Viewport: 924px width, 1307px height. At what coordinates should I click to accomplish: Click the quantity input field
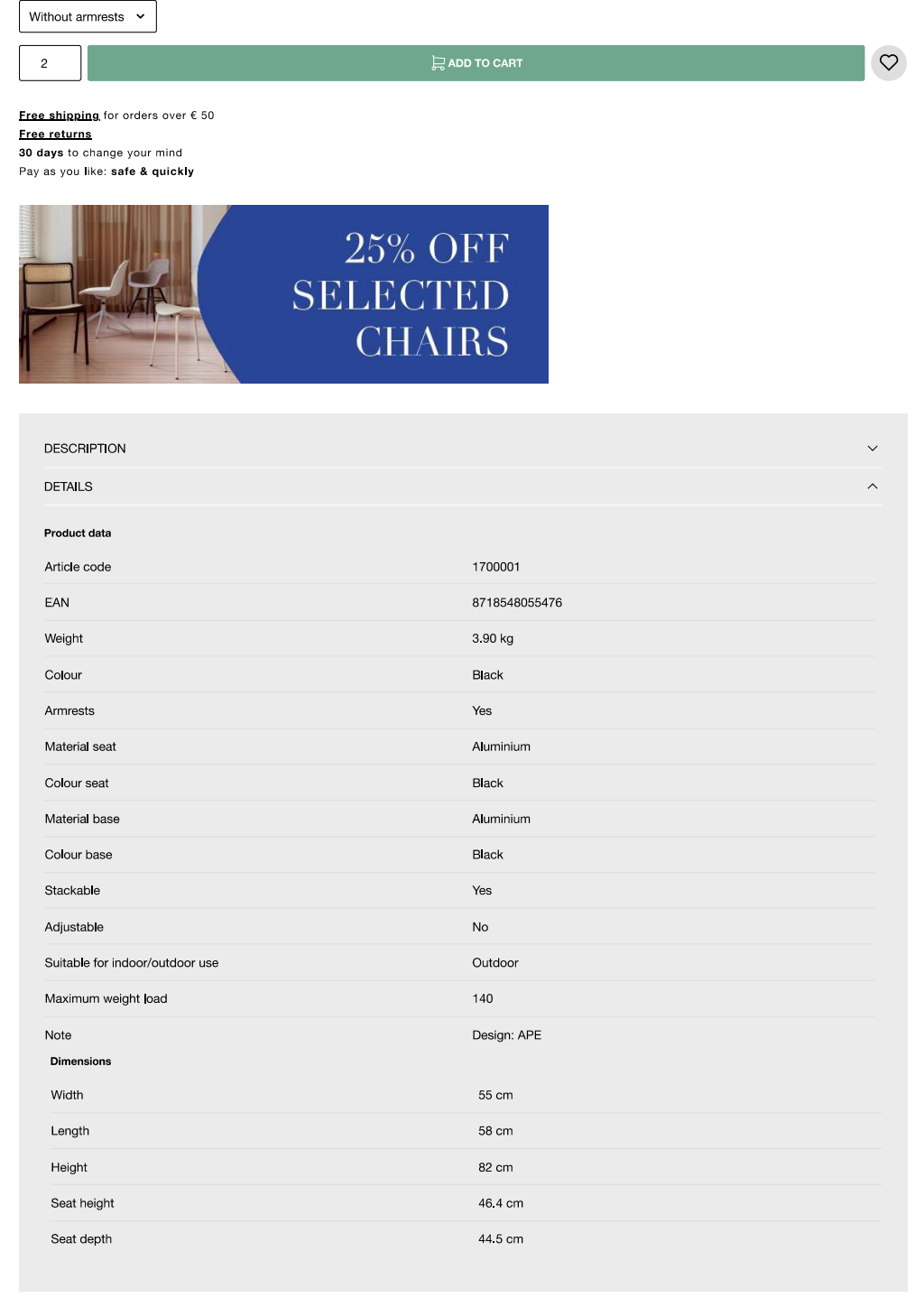(50, 63)
